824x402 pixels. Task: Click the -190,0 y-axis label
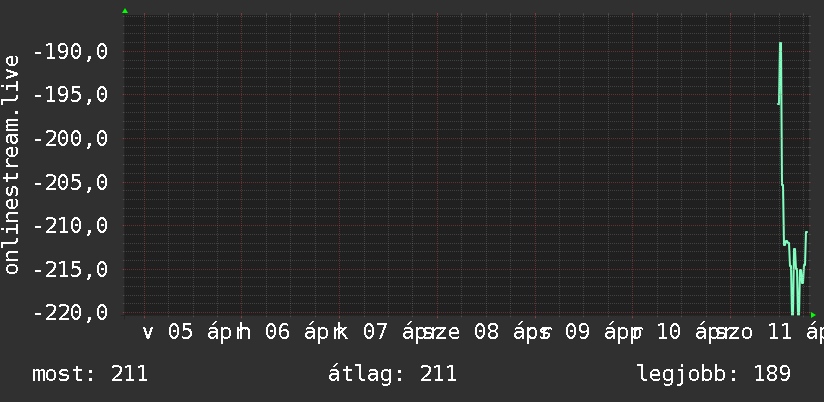pos(70,52)
